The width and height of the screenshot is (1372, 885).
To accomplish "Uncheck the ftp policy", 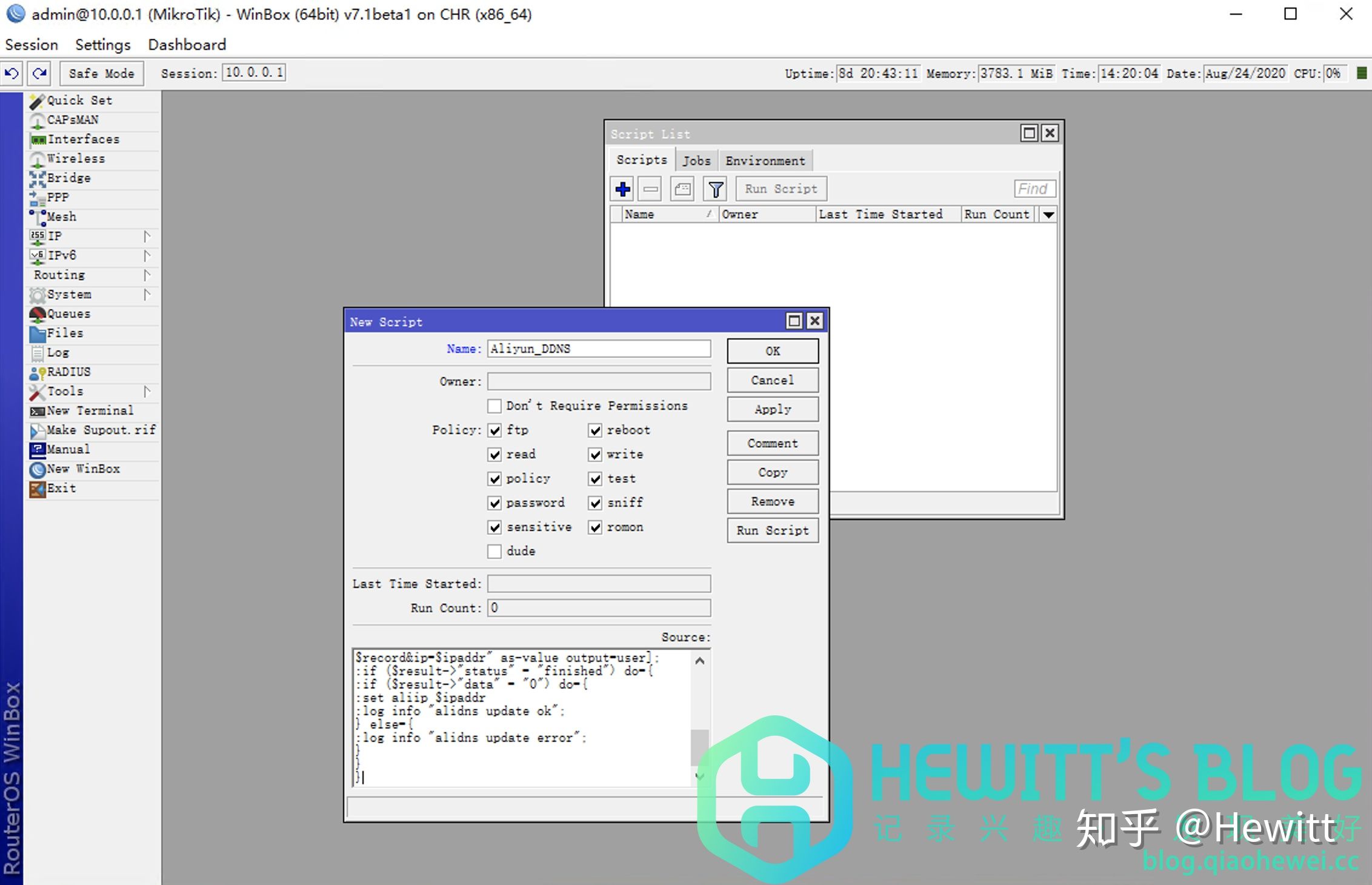I will point(495,430).
